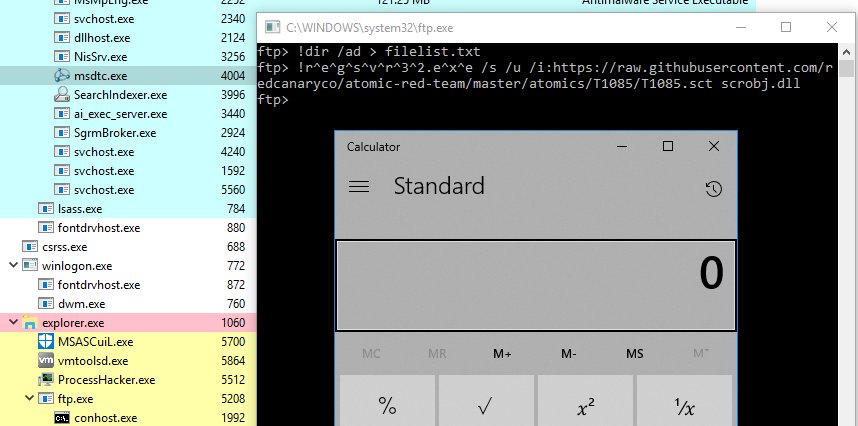Click the M- memory subtract button
Screen dimensions: 858x426
coord(569,354)
